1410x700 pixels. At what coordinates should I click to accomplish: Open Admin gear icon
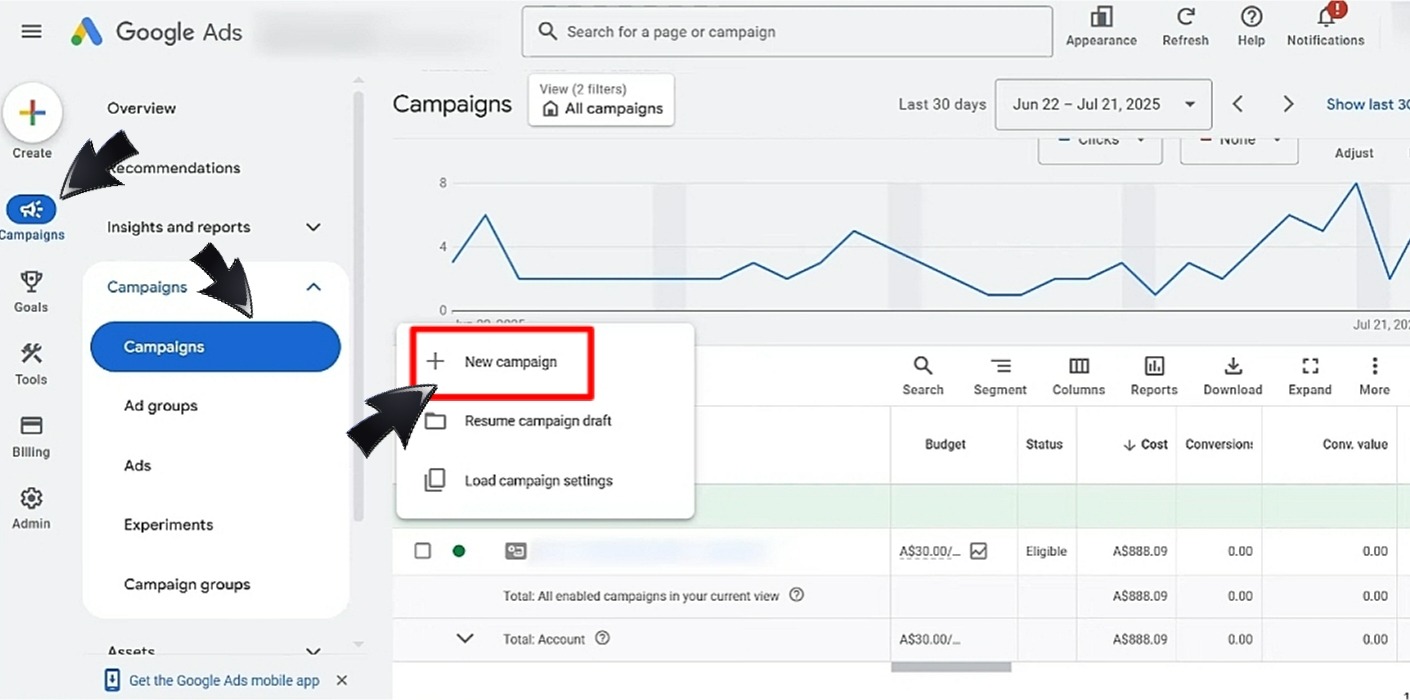pyautogui.click(x=31, y=498)
